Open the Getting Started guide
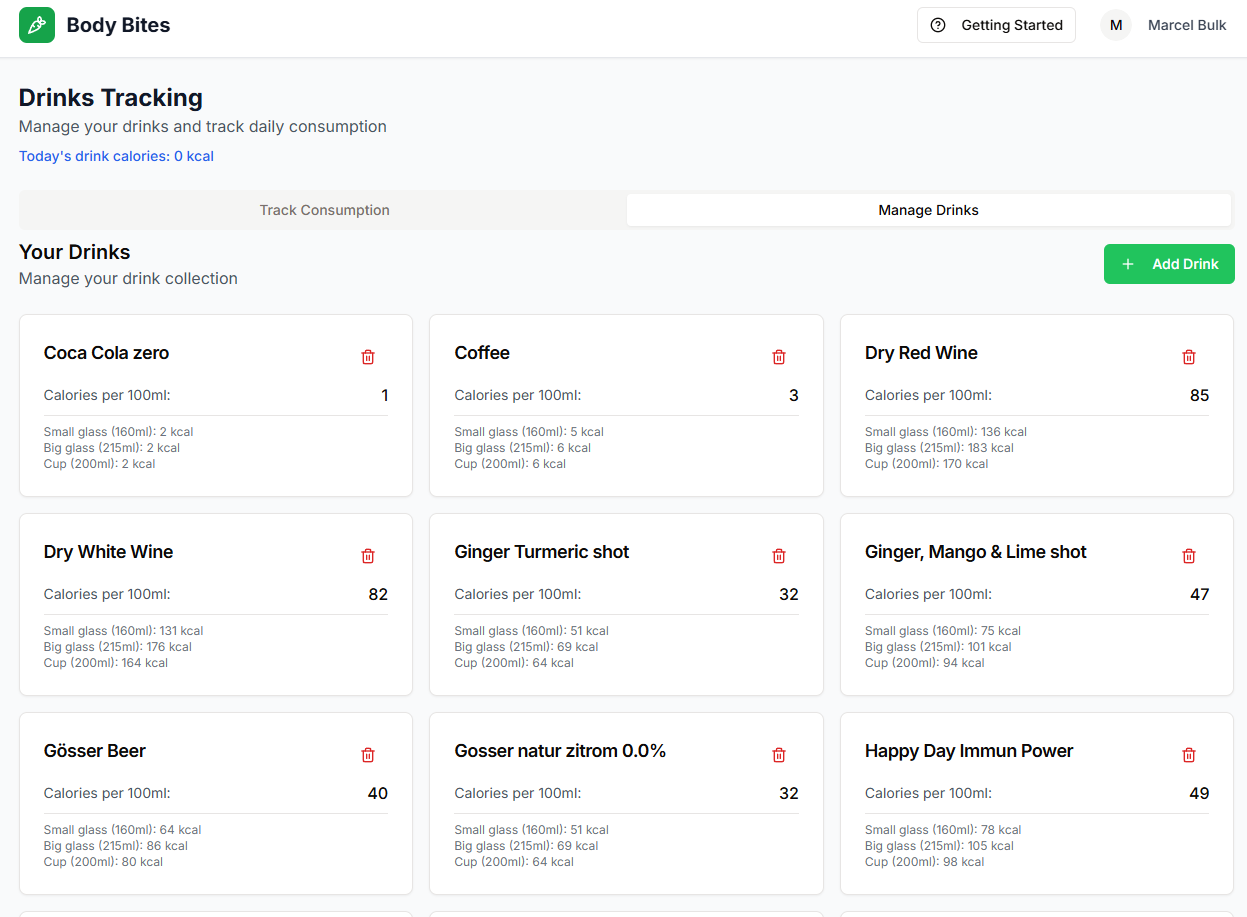 pos(996,25)
